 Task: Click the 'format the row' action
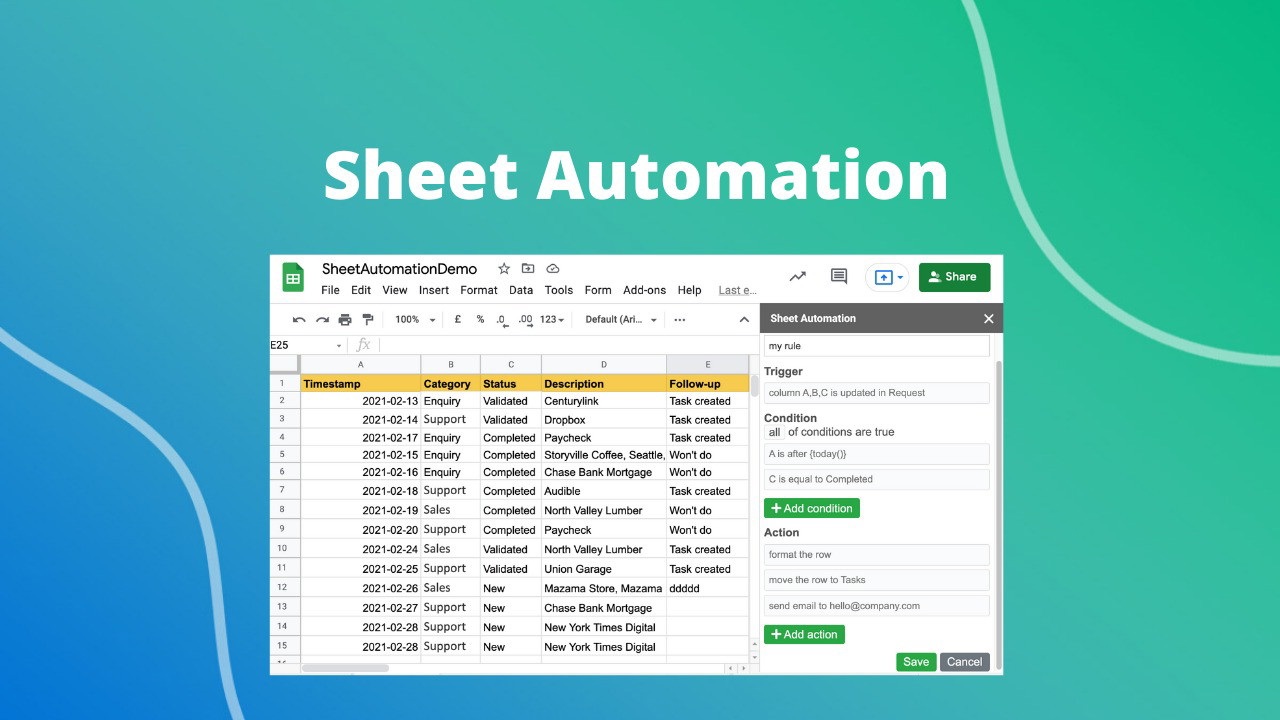click(x=877, y=555)
